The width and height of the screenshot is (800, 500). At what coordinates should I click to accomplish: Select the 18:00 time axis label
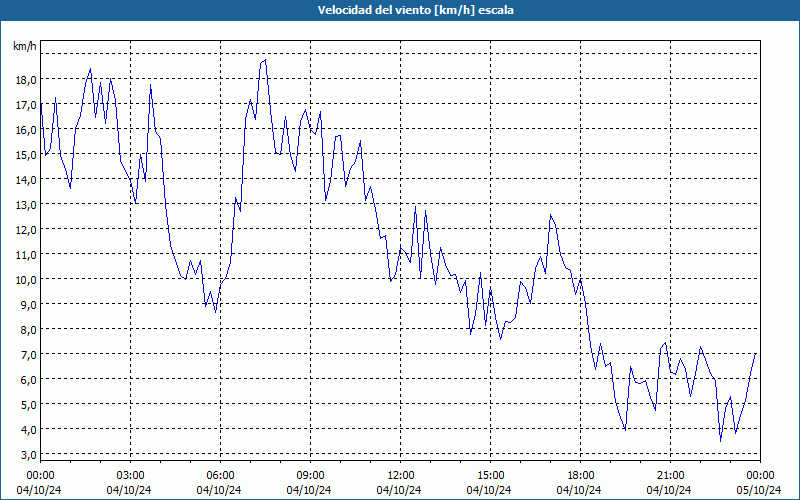click(581, 476)
